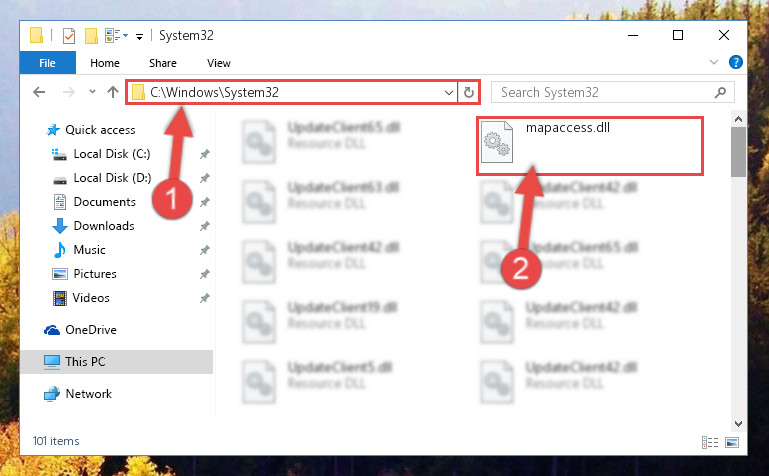The width and height of the screenshot is (769, 476).
Task: Click the Search System32 box
Action: (613, 93)
